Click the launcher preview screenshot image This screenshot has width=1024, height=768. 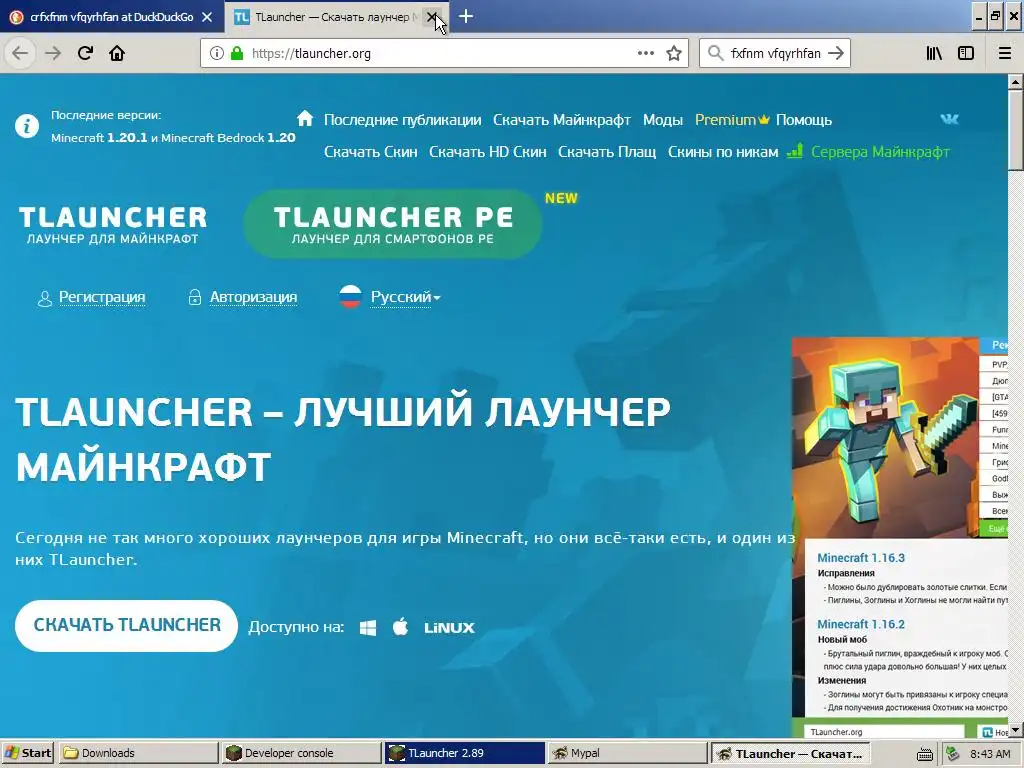[900, 538]
